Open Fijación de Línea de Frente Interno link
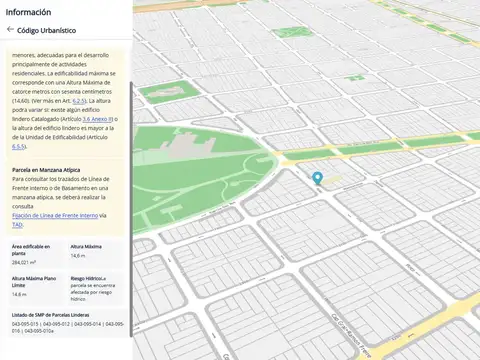Viewport: 480px width, 360px height. (55, 215)
